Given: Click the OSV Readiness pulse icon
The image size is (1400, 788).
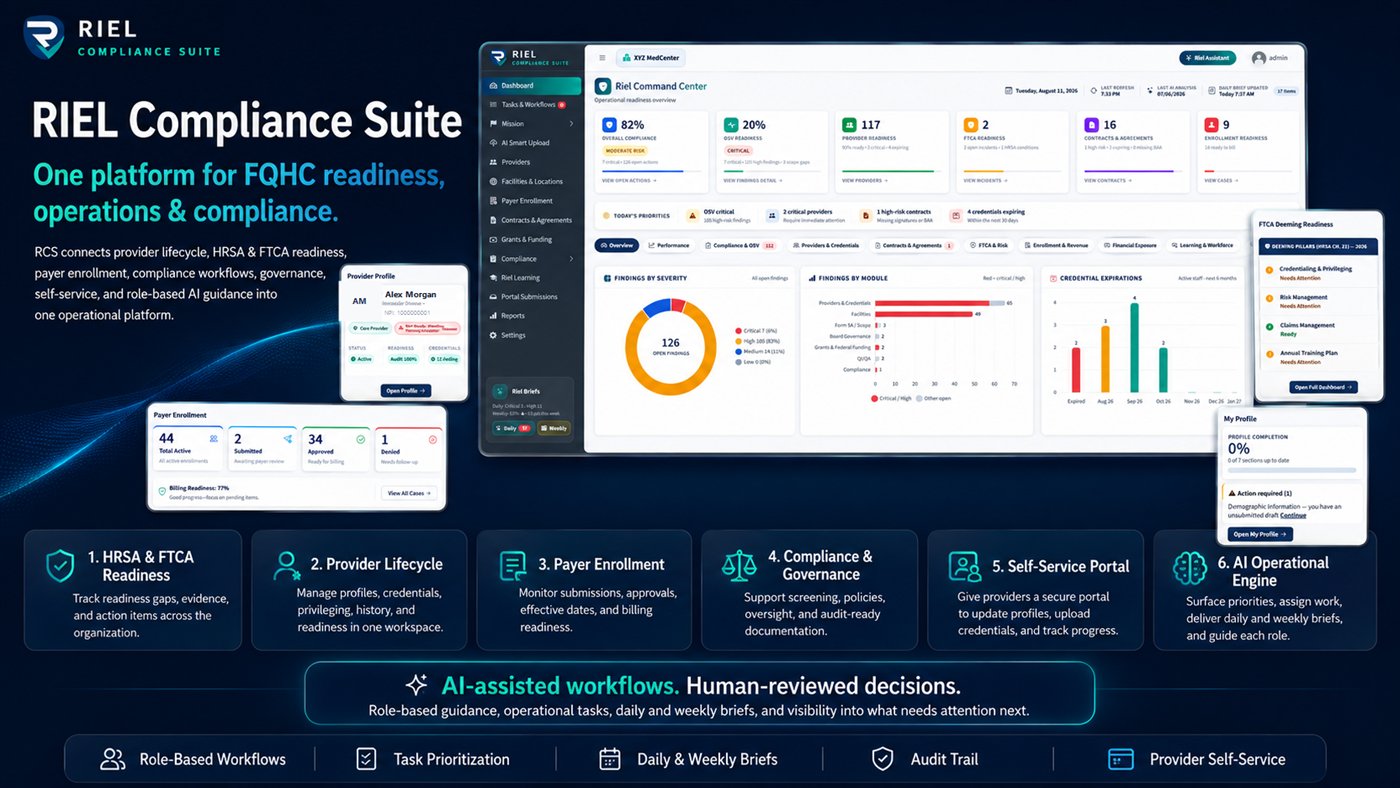Looking at the screenshot, I should [730, 126].
